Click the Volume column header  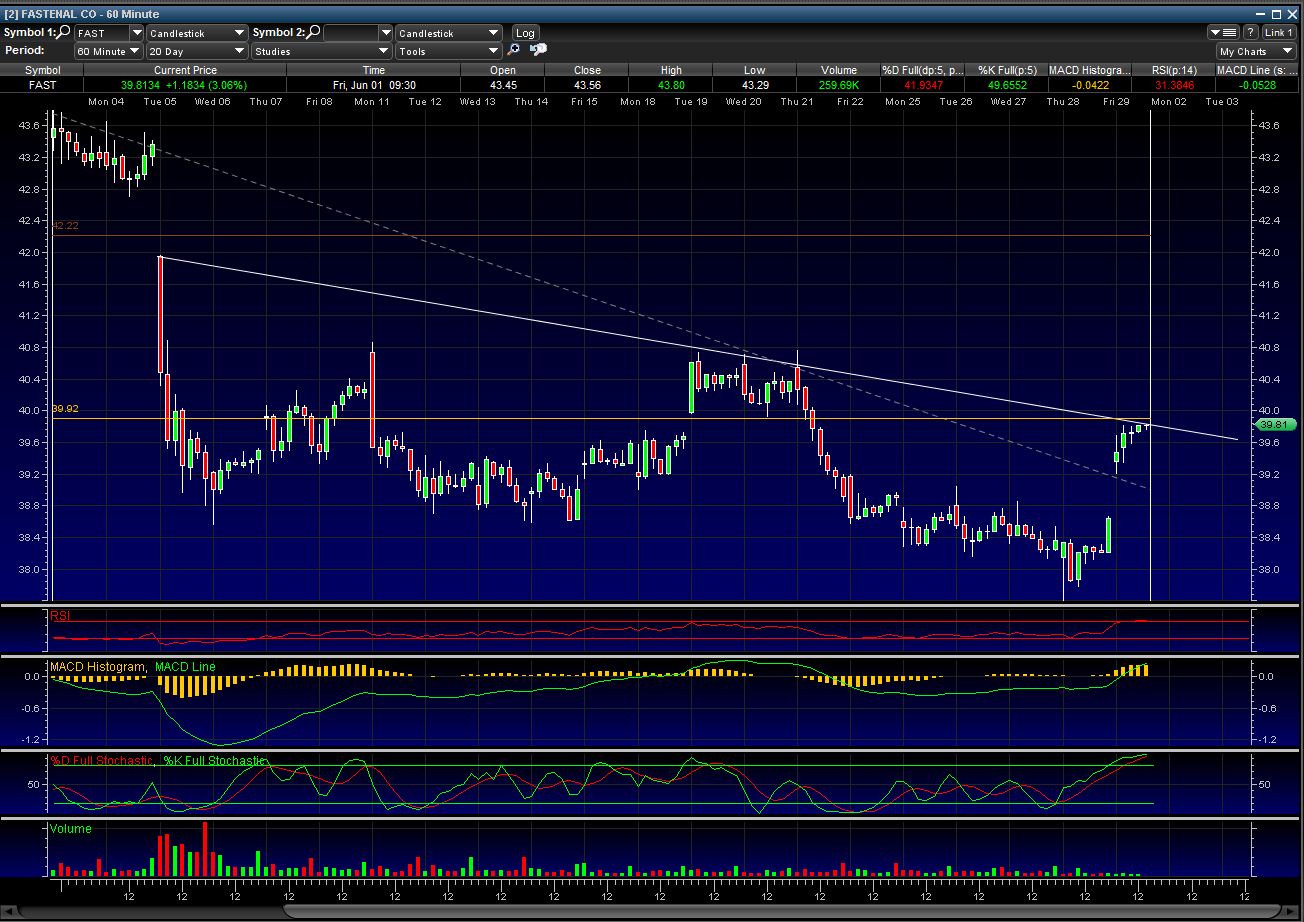click(x=838, y=70)
